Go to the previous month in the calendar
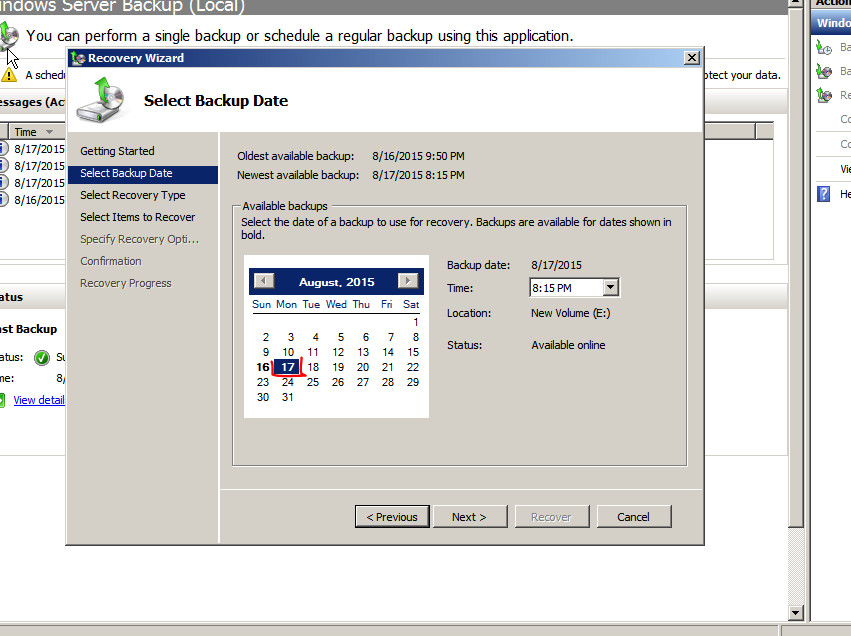The width and height of the screenshot is (851, 636). click(264, 281)
